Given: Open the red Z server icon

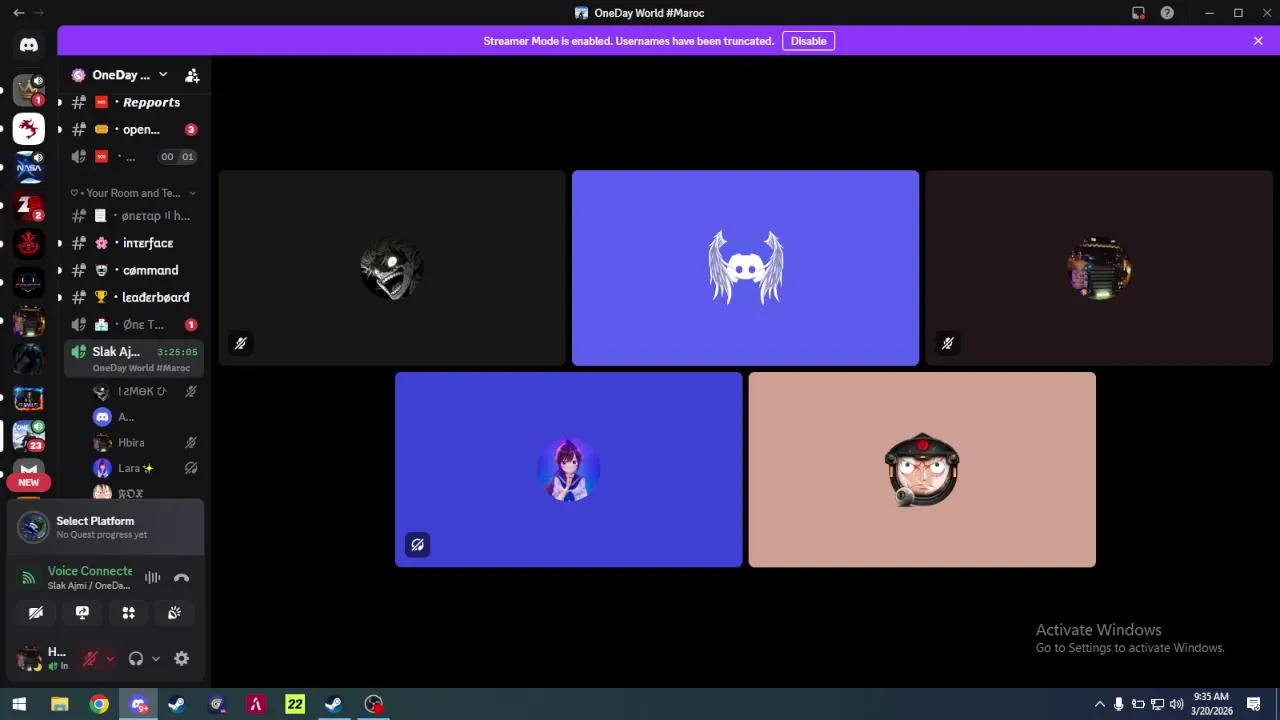Looking at the screenshot, I should pyautogui.click(x=28, y=206).
